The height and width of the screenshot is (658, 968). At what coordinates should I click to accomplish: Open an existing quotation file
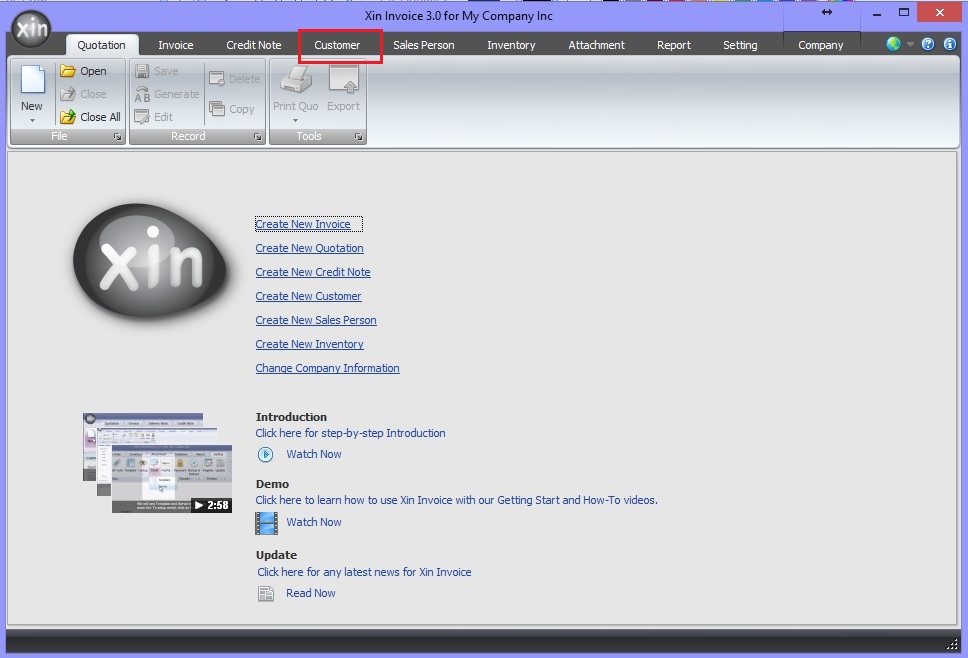[x=83, y=71]
